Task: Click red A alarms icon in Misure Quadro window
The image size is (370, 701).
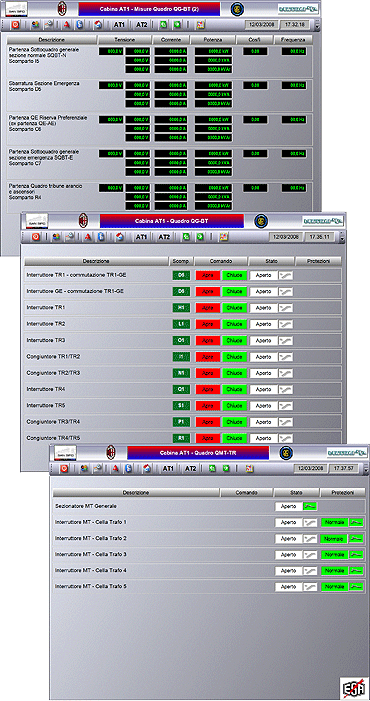Action: pos(66,25)
